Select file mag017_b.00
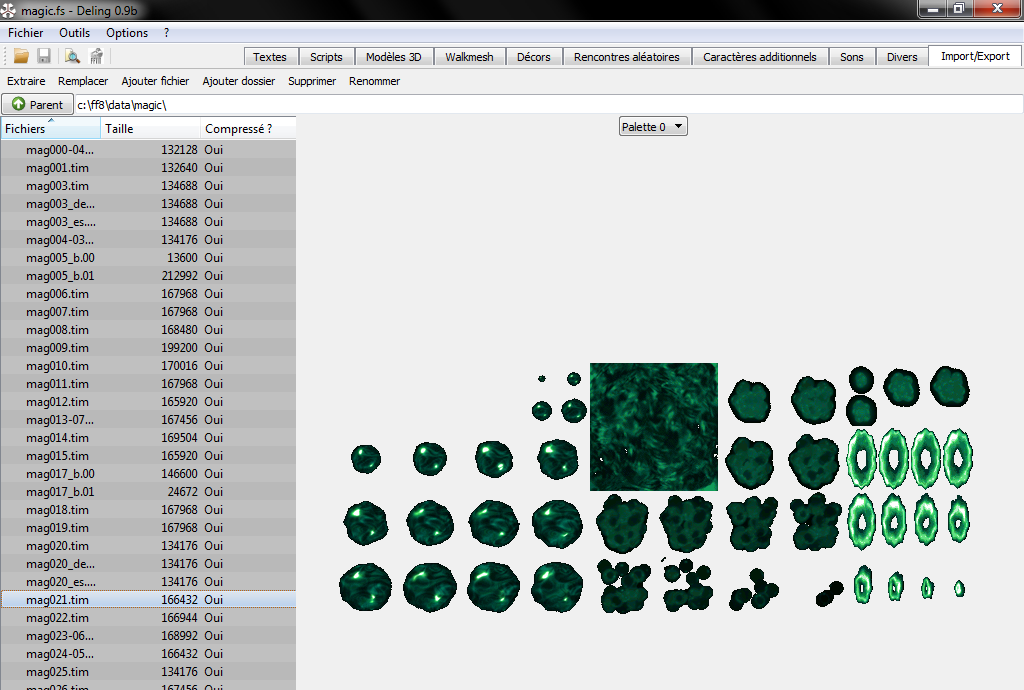Screen dimensions: 1024x690 click(148, 474)
